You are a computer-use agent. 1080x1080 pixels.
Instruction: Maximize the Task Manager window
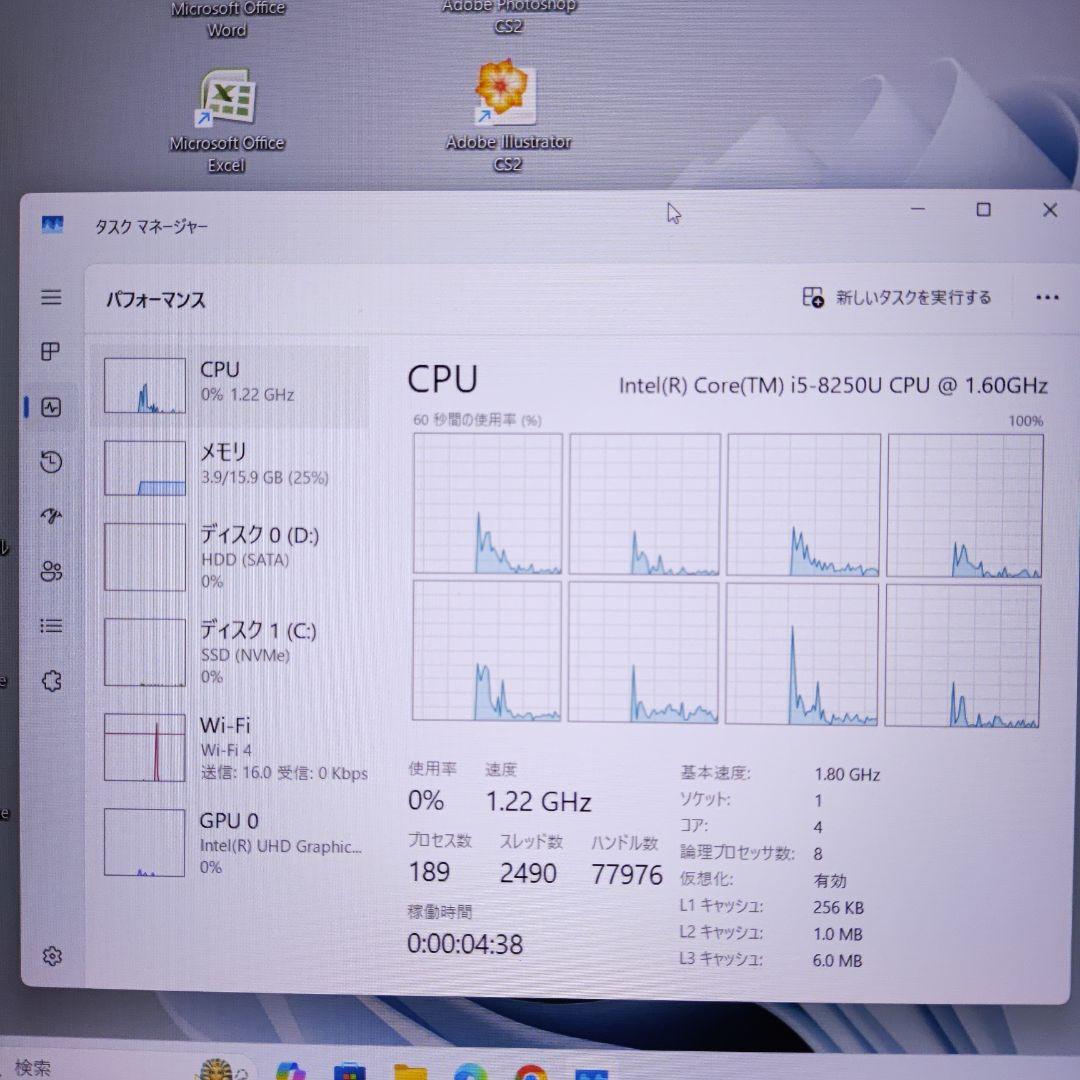click(984, 209)
